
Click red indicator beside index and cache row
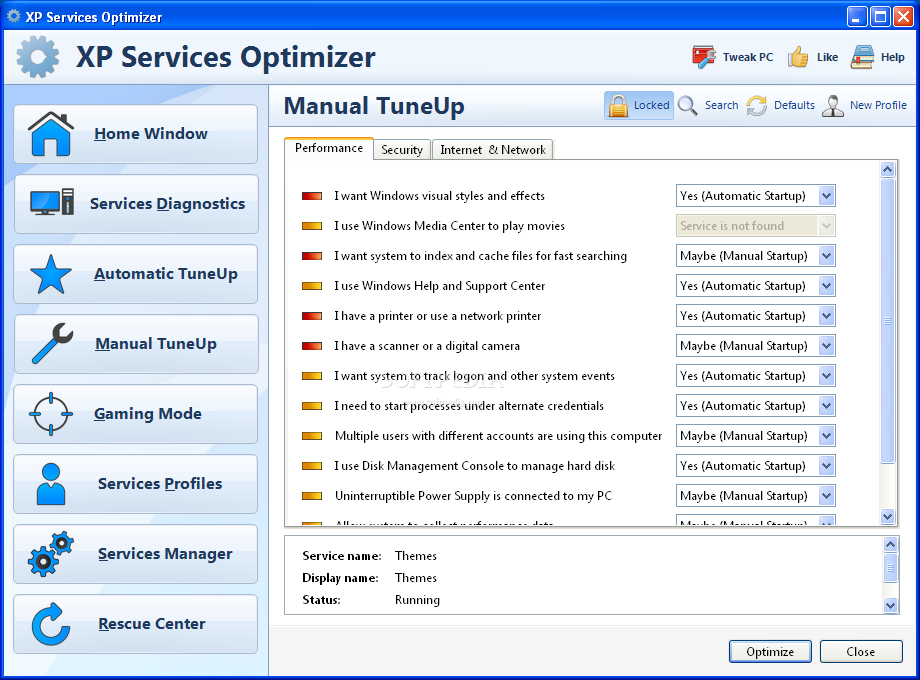coord(312,256)
